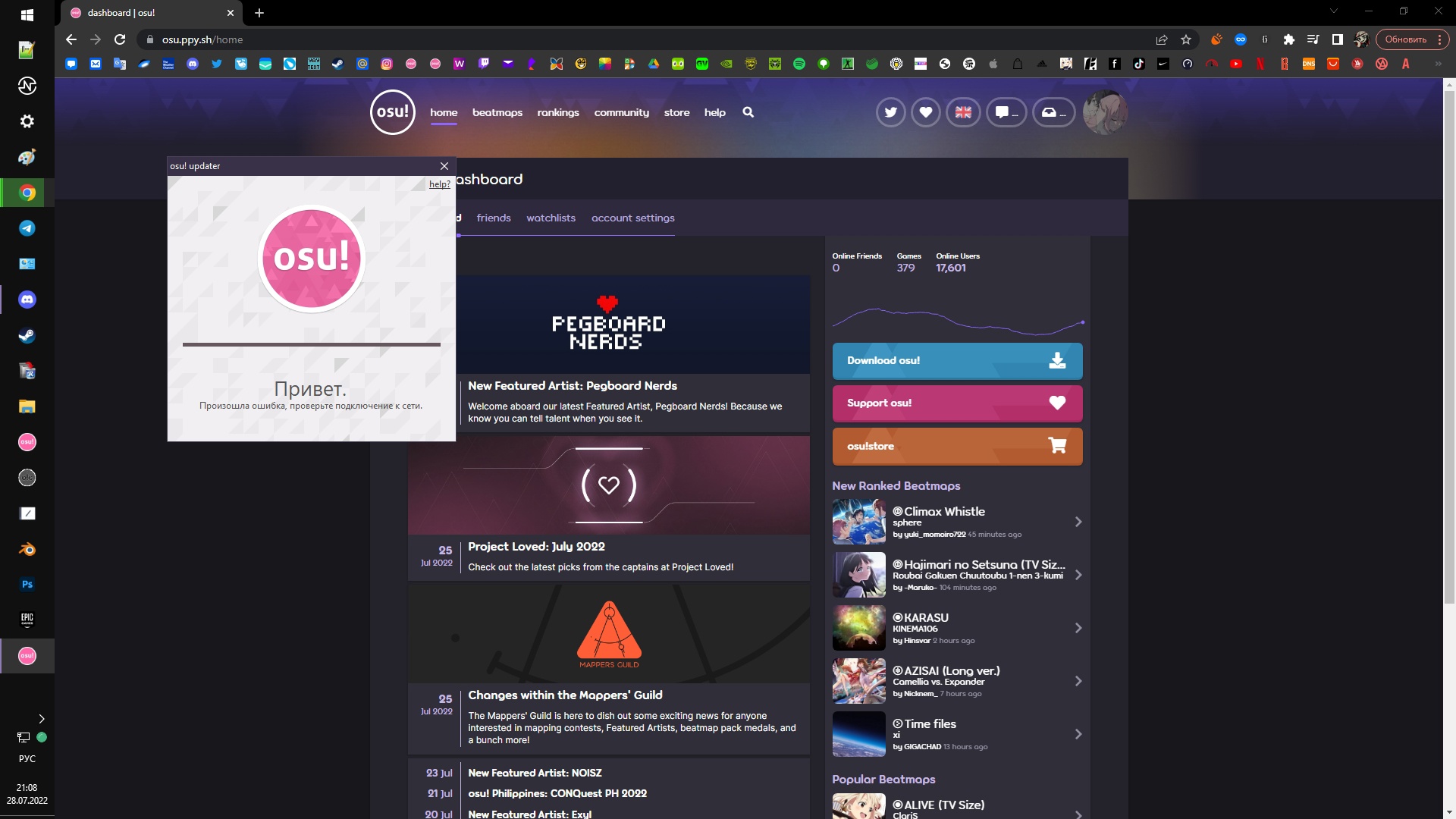Click mapper name yuki_momoiro722
The height and width of the screenshot is (819, 1456).
click(934, 535)
